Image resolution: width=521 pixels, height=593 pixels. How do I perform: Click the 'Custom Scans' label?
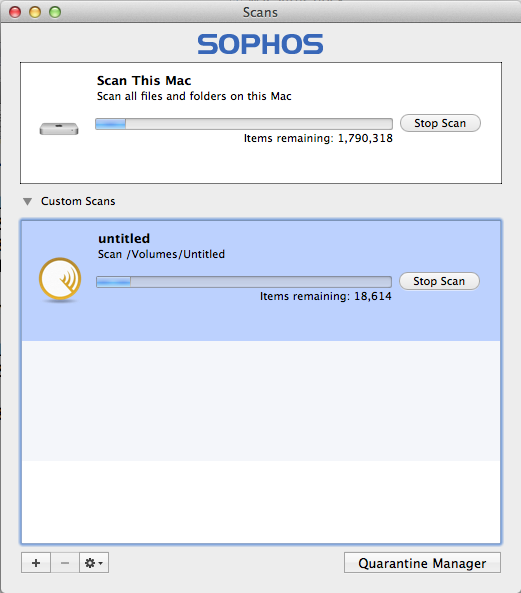tap(78, 201)
